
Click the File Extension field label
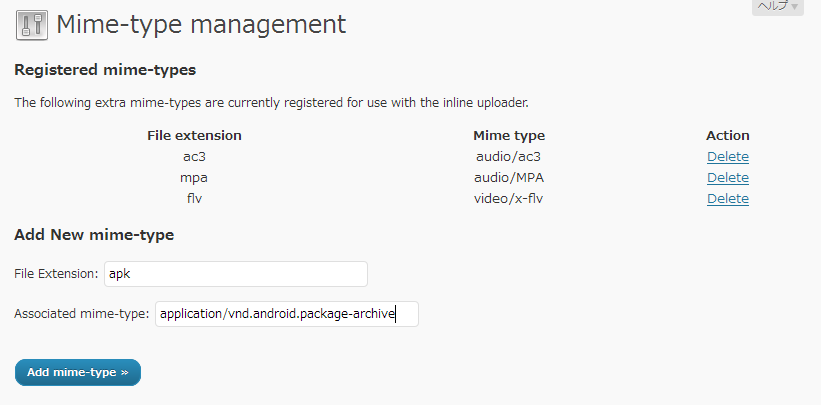(56, 273)
